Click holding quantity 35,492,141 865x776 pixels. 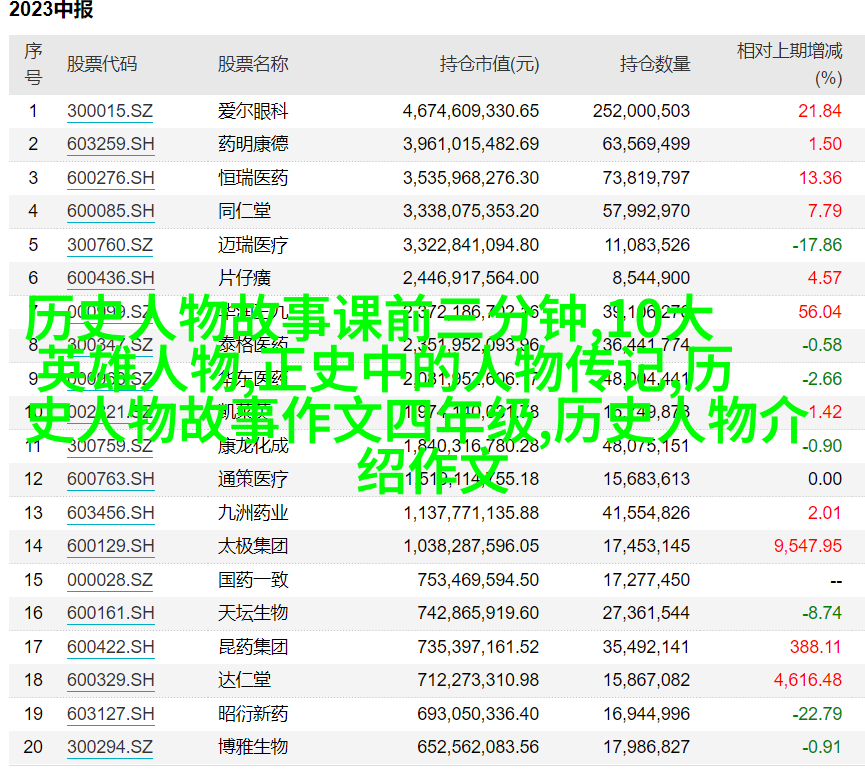click(646, 647)
